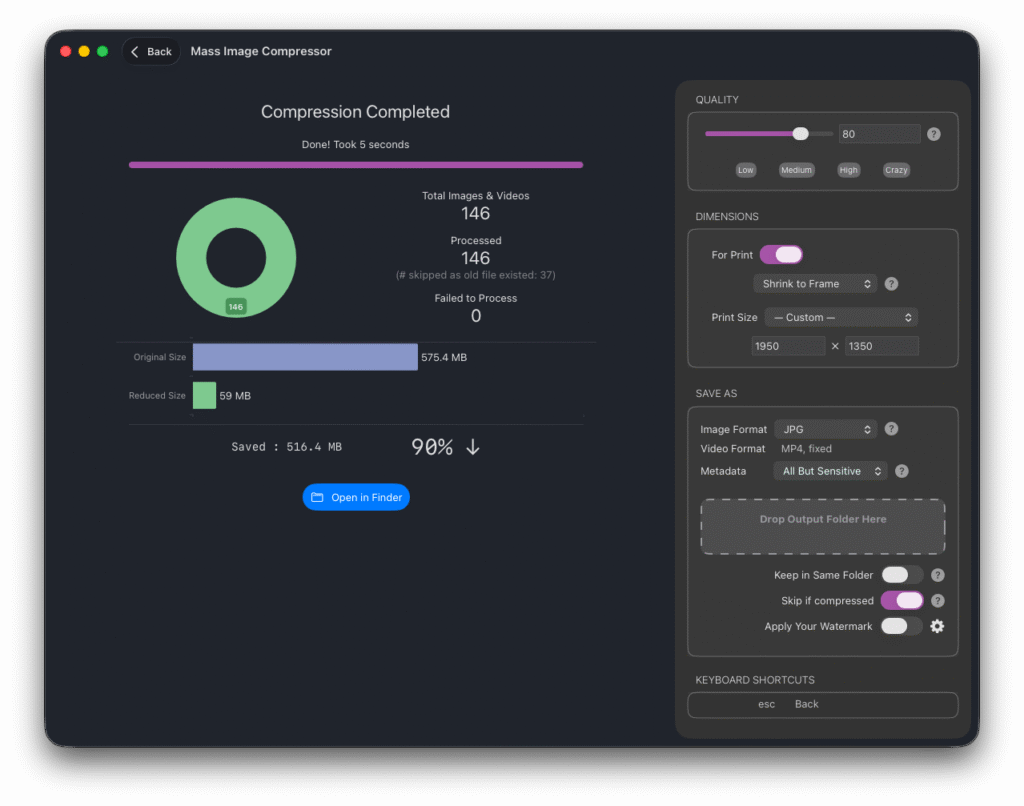Click help icon beside Shrink to Frame
The image size is (1024, 806).
[x=891, y=284]
